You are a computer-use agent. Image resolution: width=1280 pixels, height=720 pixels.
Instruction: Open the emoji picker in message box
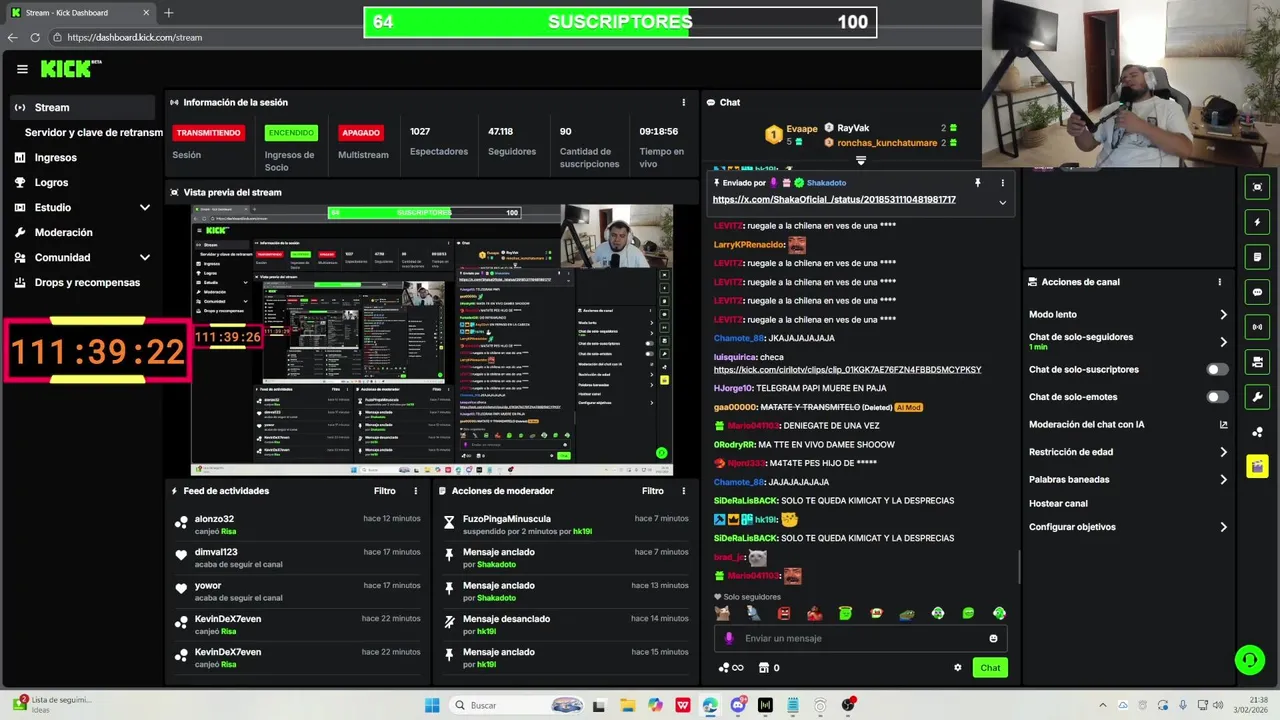[x=993, y=638]
